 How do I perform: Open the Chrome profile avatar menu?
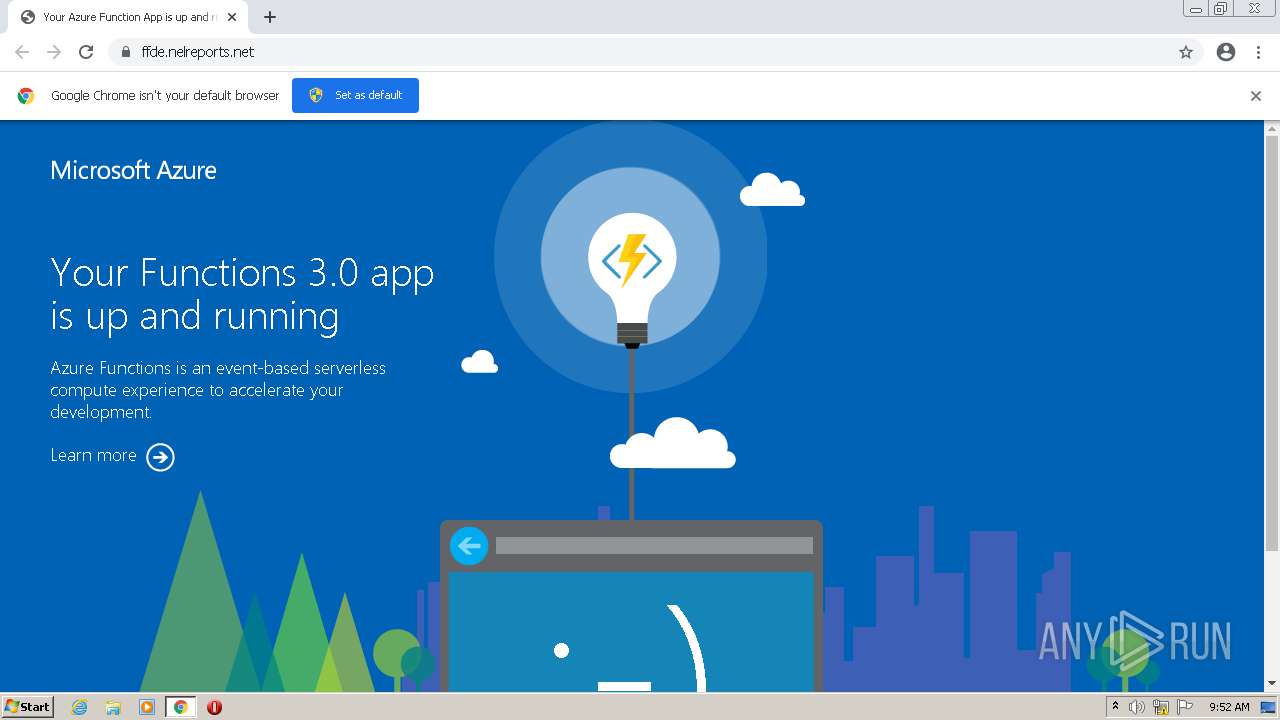pos(1226,52)
